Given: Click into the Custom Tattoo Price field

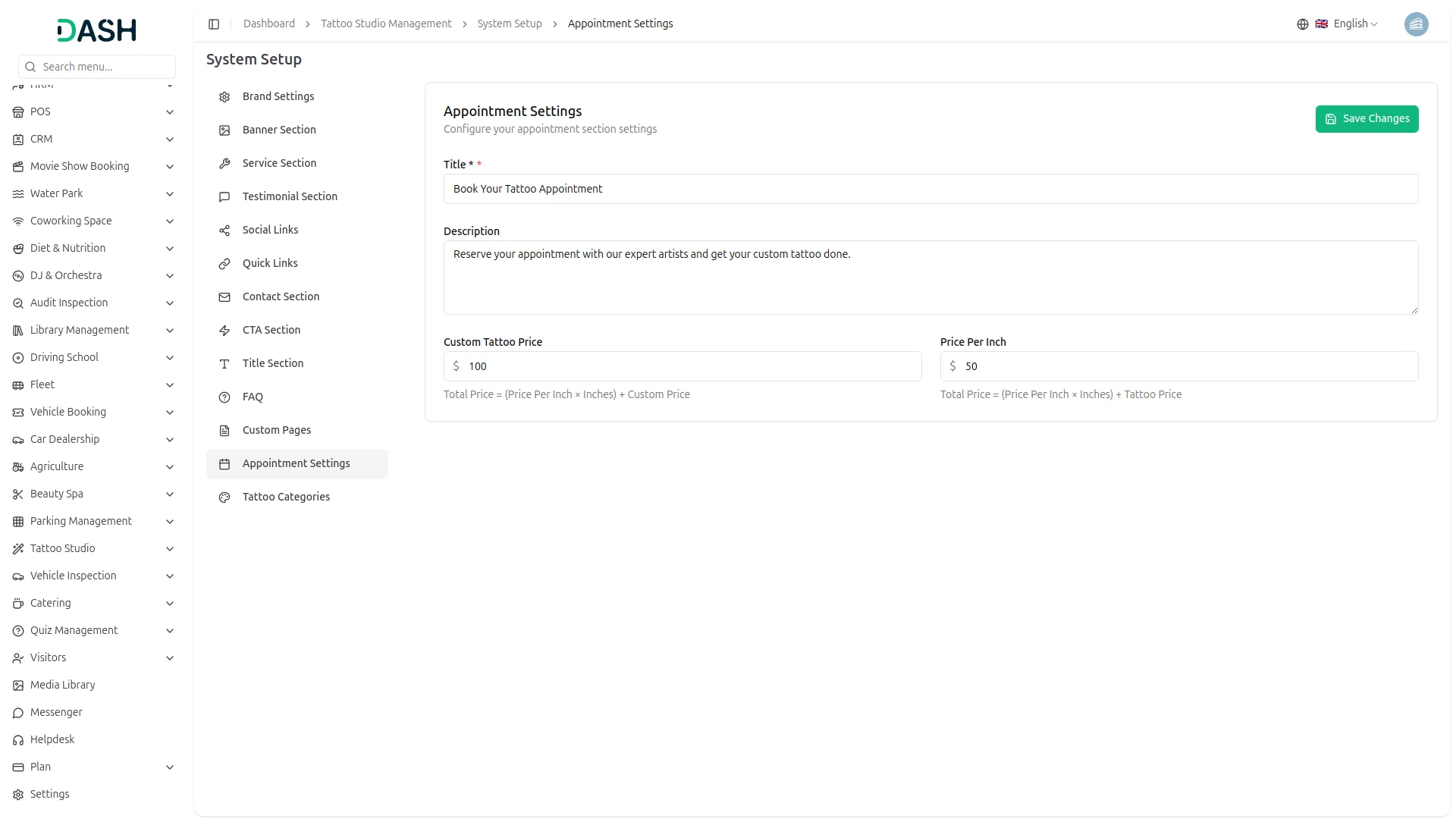Looking at the screenshot, I should click(690, 366).
